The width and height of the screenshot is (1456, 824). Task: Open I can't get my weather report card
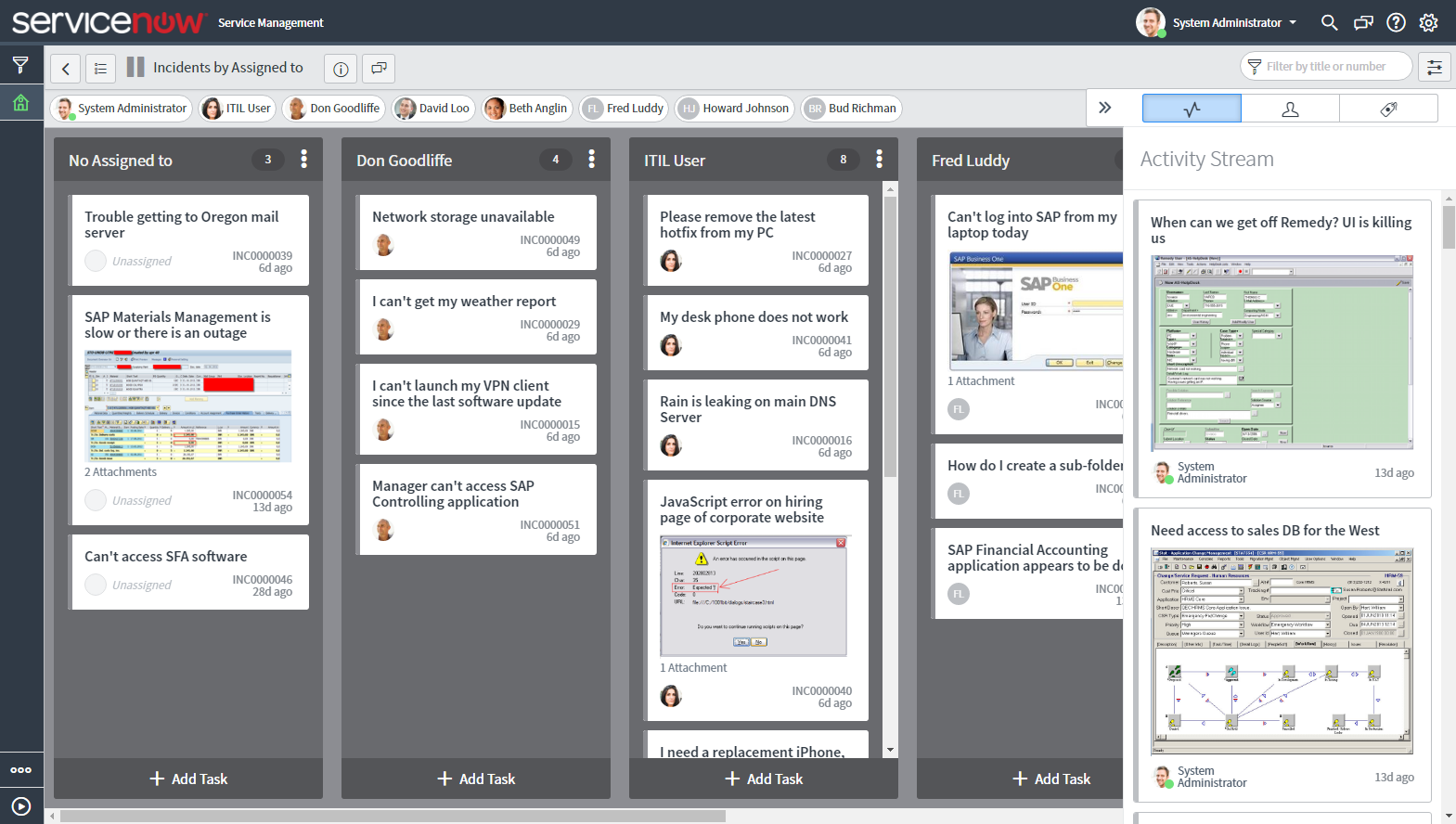coord(478,316)
